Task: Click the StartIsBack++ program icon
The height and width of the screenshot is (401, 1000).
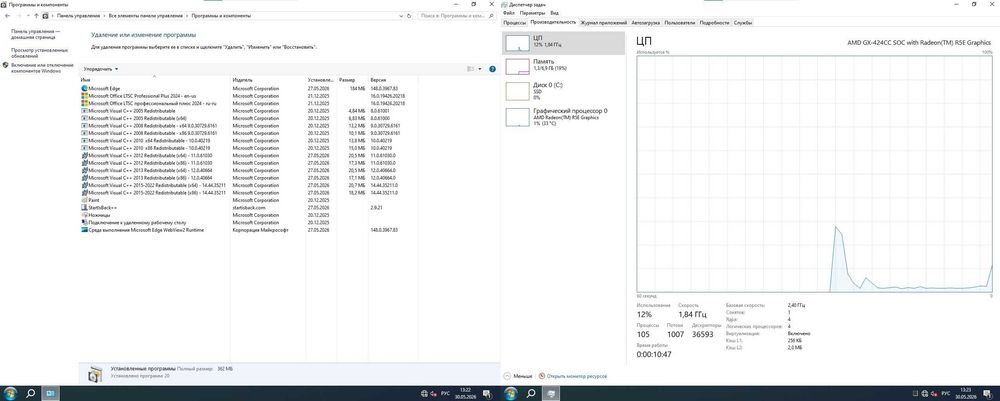Action: pyautogui.click(x=85, y=207)
